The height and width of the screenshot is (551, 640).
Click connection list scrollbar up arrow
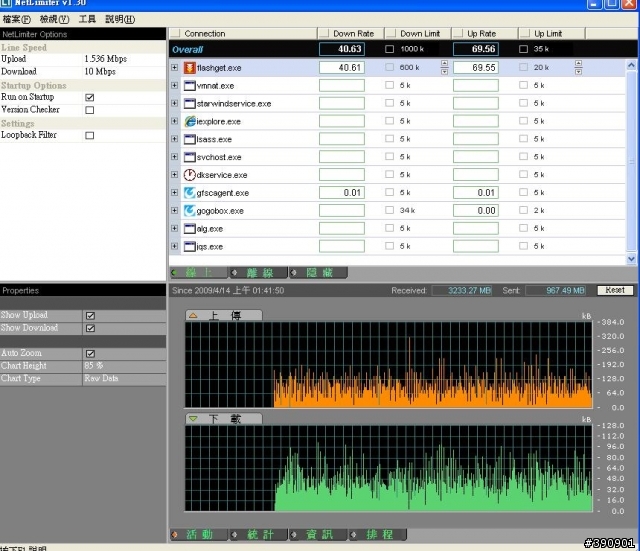[x=631, y=65]
